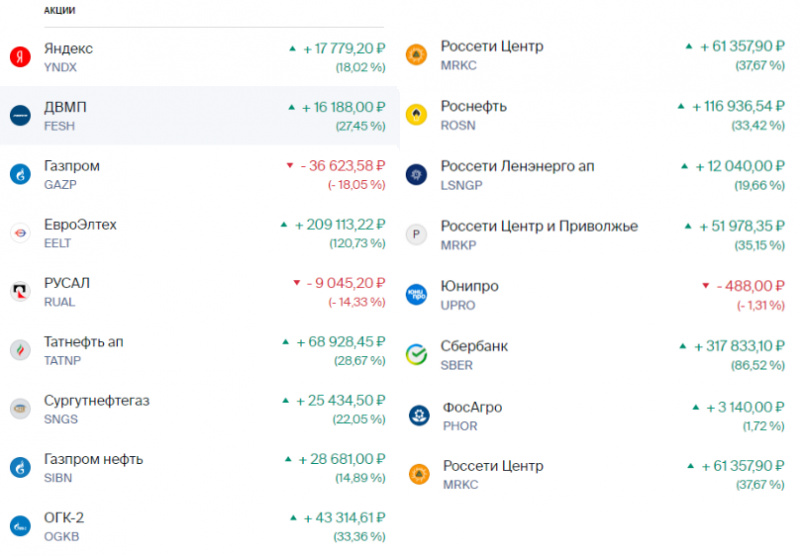
Task: Select the Юнипро logo icon
Action: coord(417,294)
